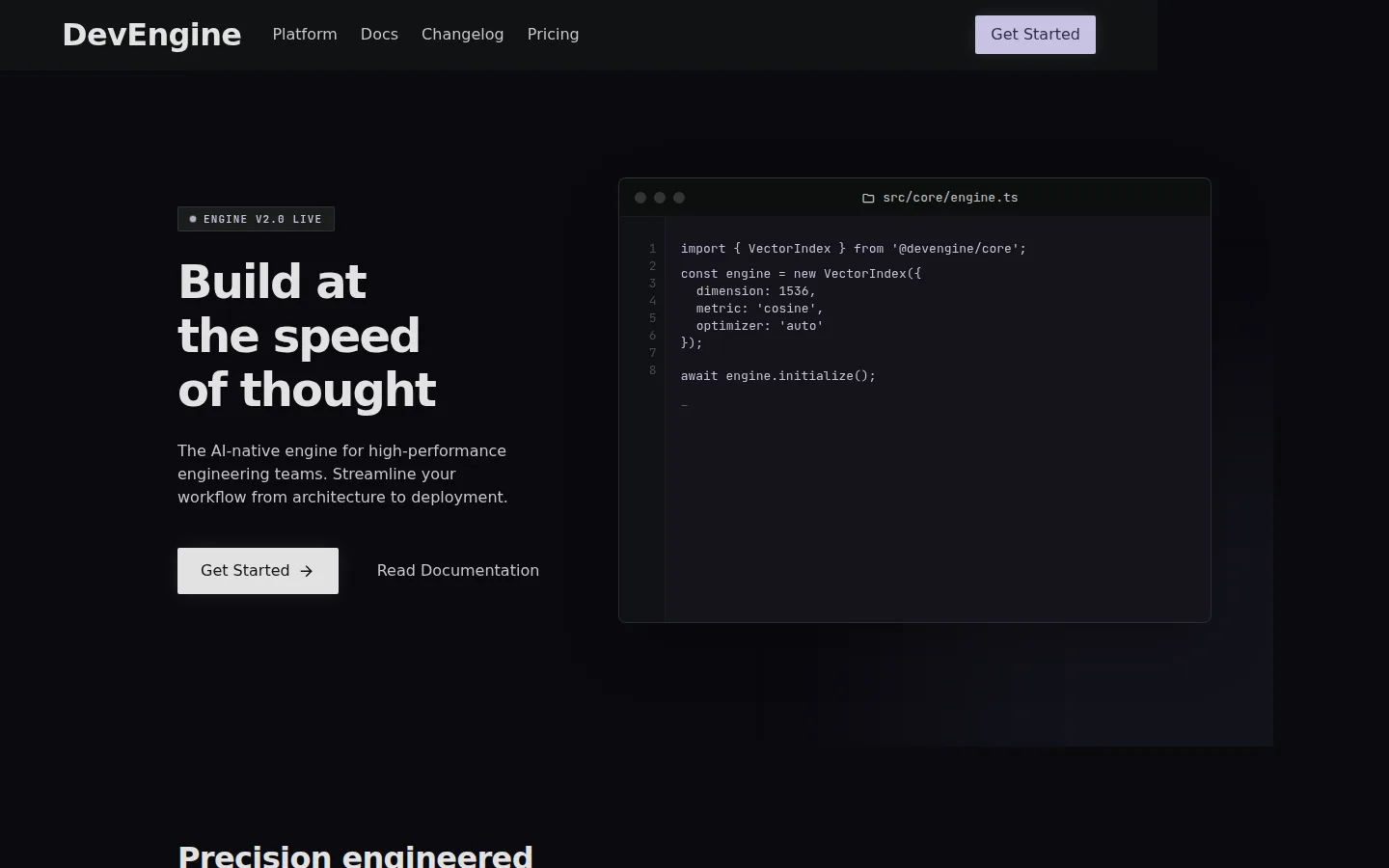Go to the Docs page
This screenshot has height=868, width=1389.
tap(379, 35)
